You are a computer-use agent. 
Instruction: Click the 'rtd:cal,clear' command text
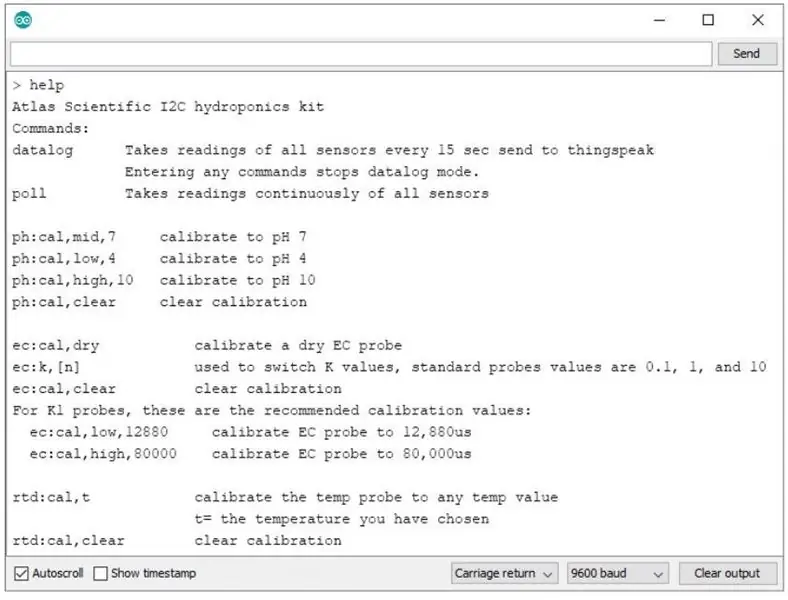[68, 541]
